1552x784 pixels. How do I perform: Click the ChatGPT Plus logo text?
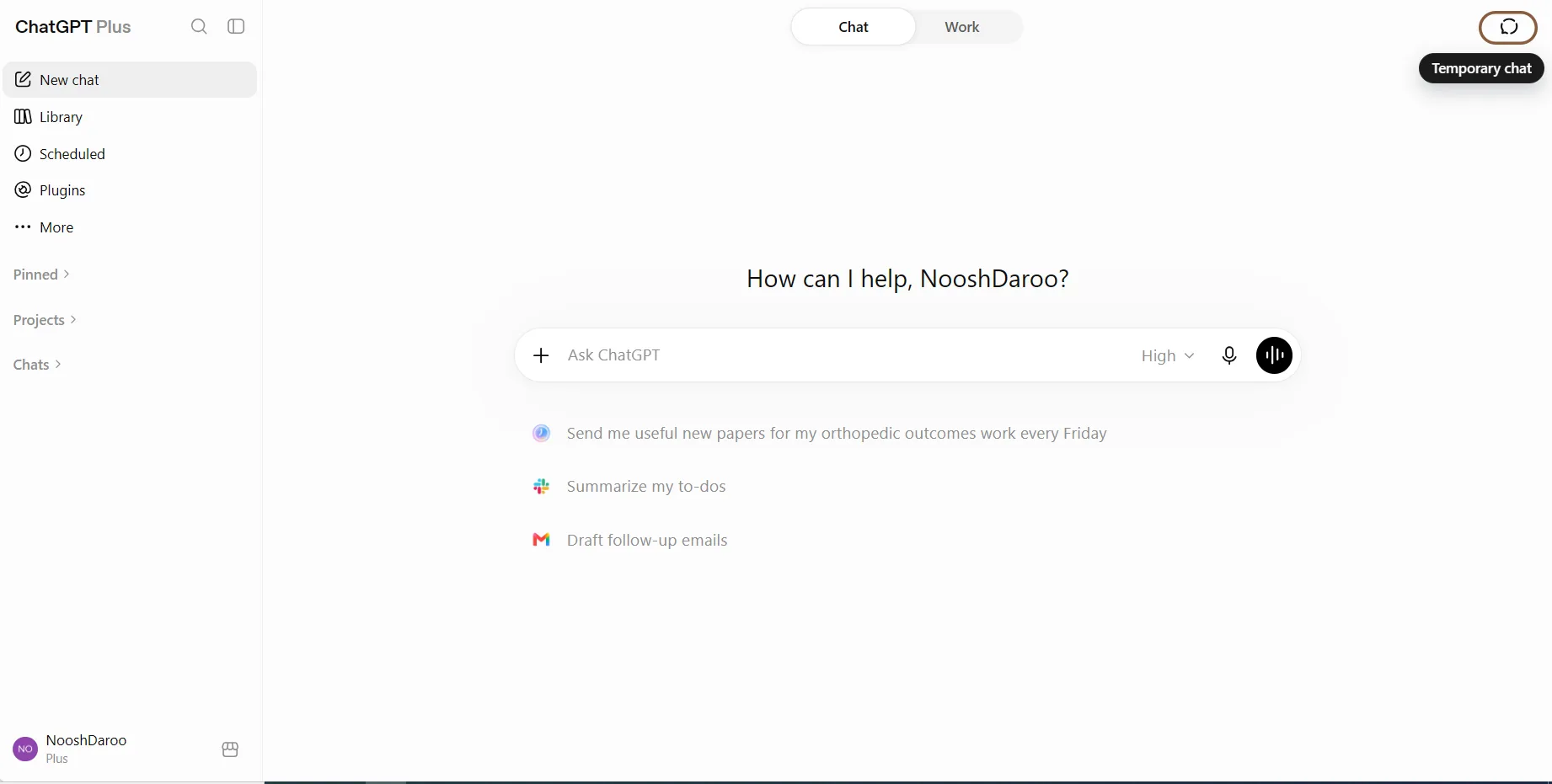coord(73,27)
